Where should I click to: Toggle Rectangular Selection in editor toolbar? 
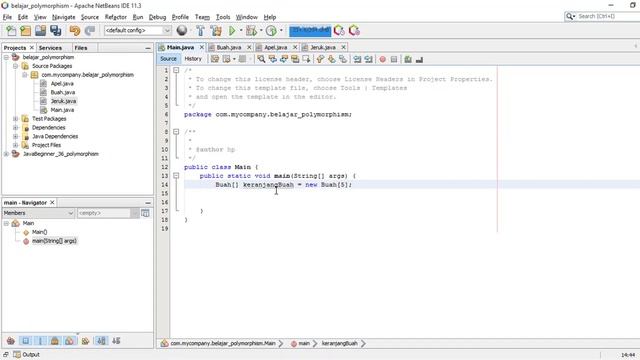(x=306, y=60)
